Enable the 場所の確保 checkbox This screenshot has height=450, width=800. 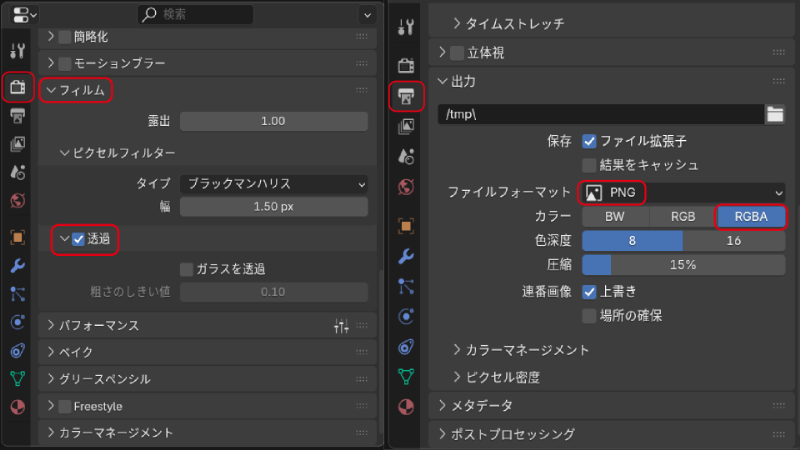point(589,316)
